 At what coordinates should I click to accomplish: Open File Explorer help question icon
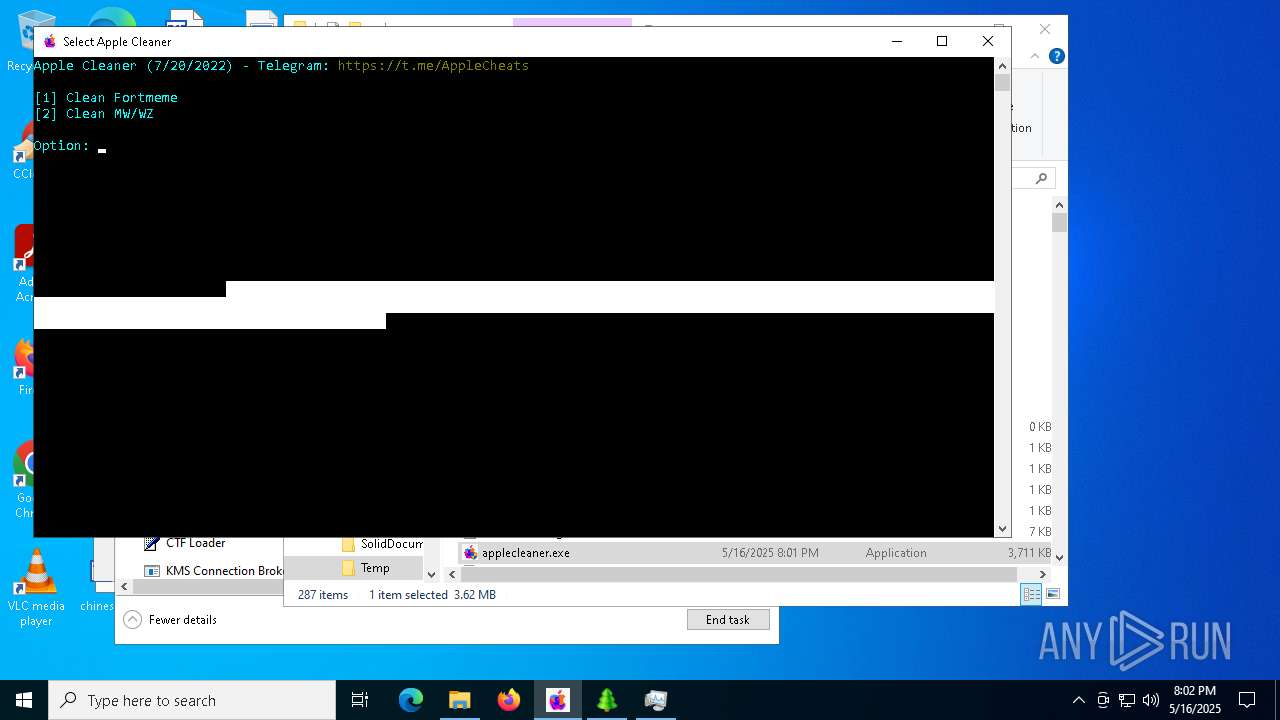coord(1056,56)
